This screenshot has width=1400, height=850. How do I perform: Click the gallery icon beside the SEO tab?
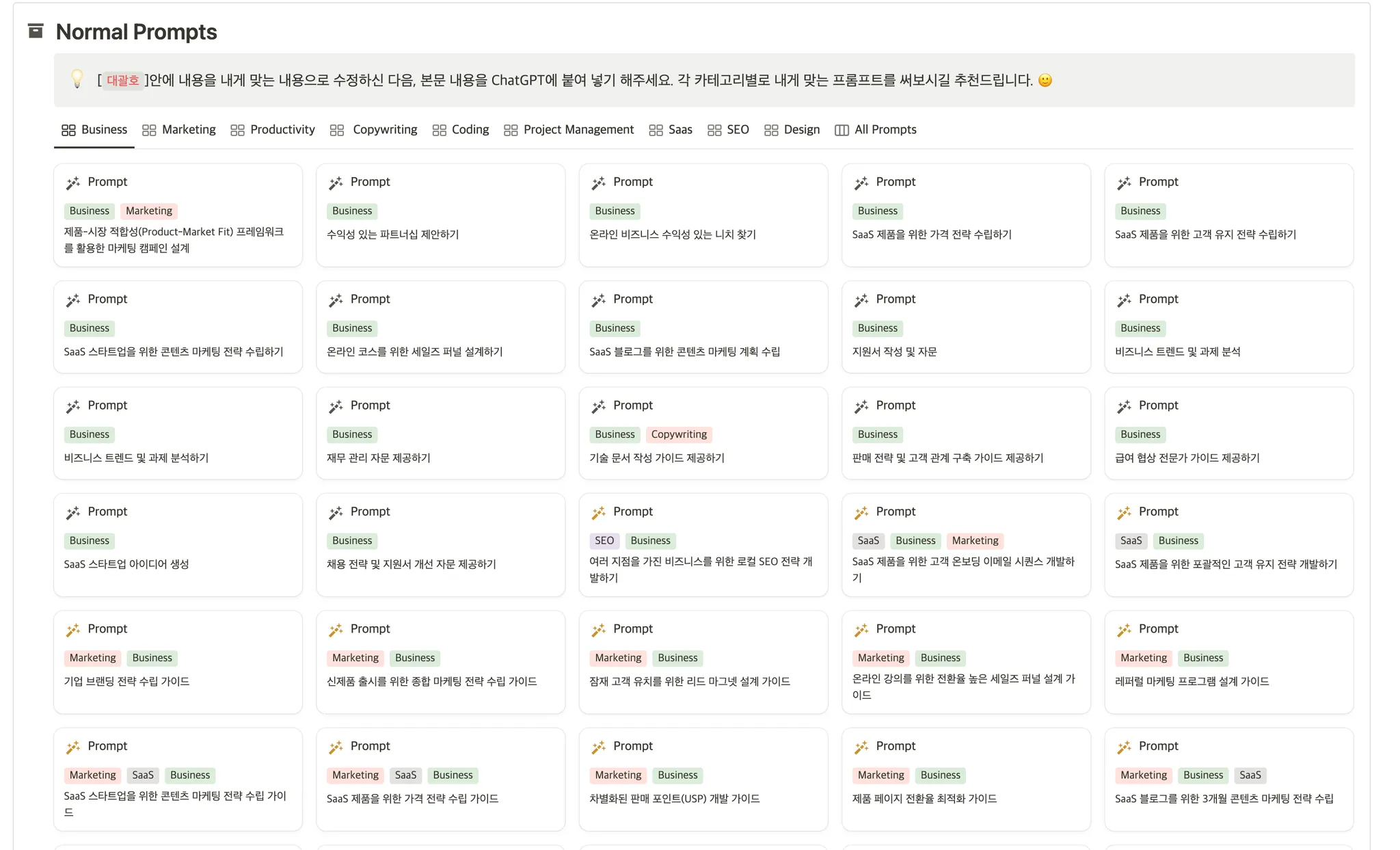pos(714,130)
